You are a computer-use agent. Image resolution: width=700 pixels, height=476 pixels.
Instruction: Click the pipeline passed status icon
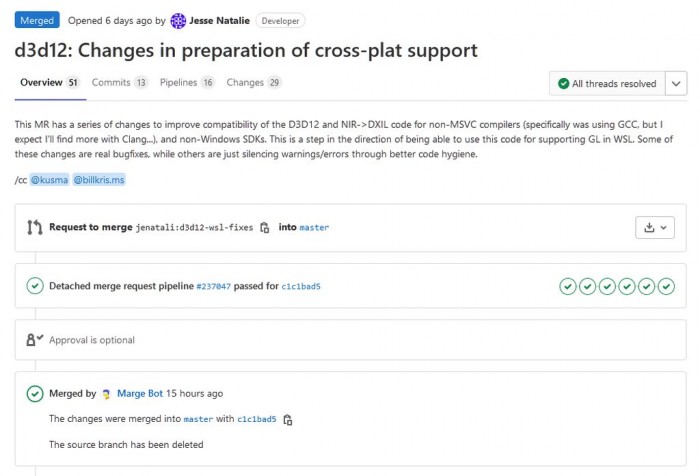(x=35, y=286)
